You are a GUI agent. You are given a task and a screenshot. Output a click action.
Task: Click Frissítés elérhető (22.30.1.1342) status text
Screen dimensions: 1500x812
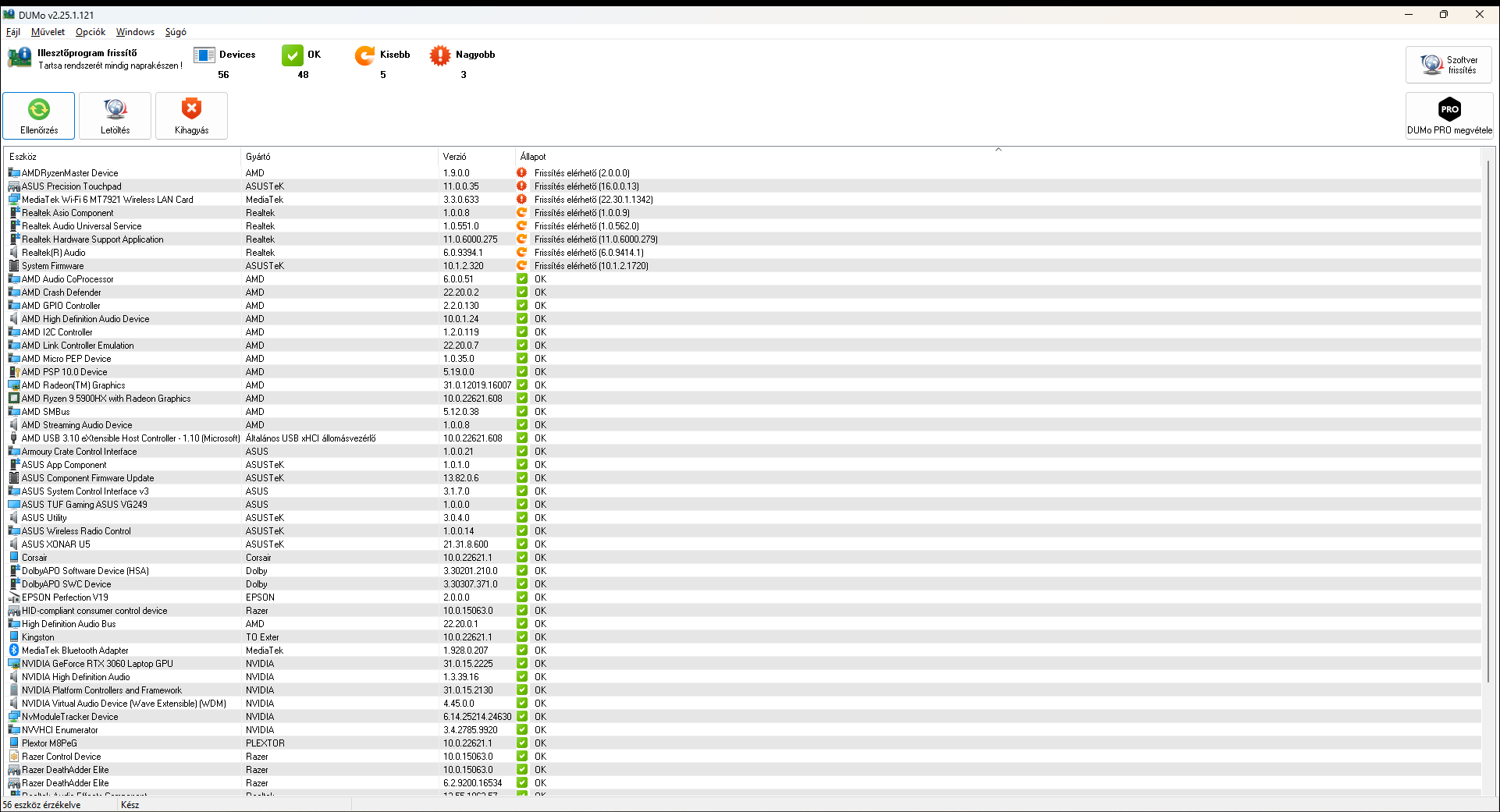point(594,200)
